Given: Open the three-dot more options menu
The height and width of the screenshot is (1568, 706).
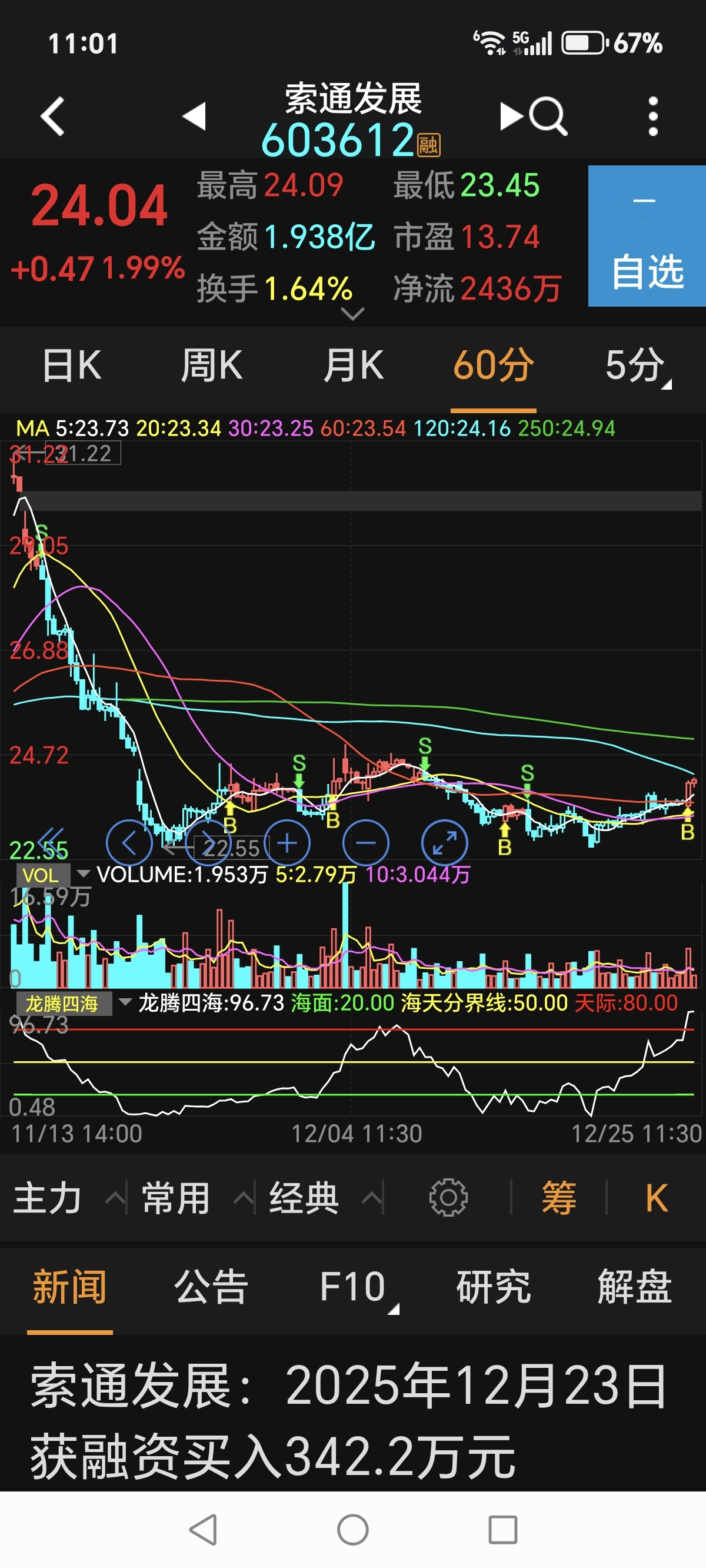Looking at the screenshot, I should pos(653,115).
